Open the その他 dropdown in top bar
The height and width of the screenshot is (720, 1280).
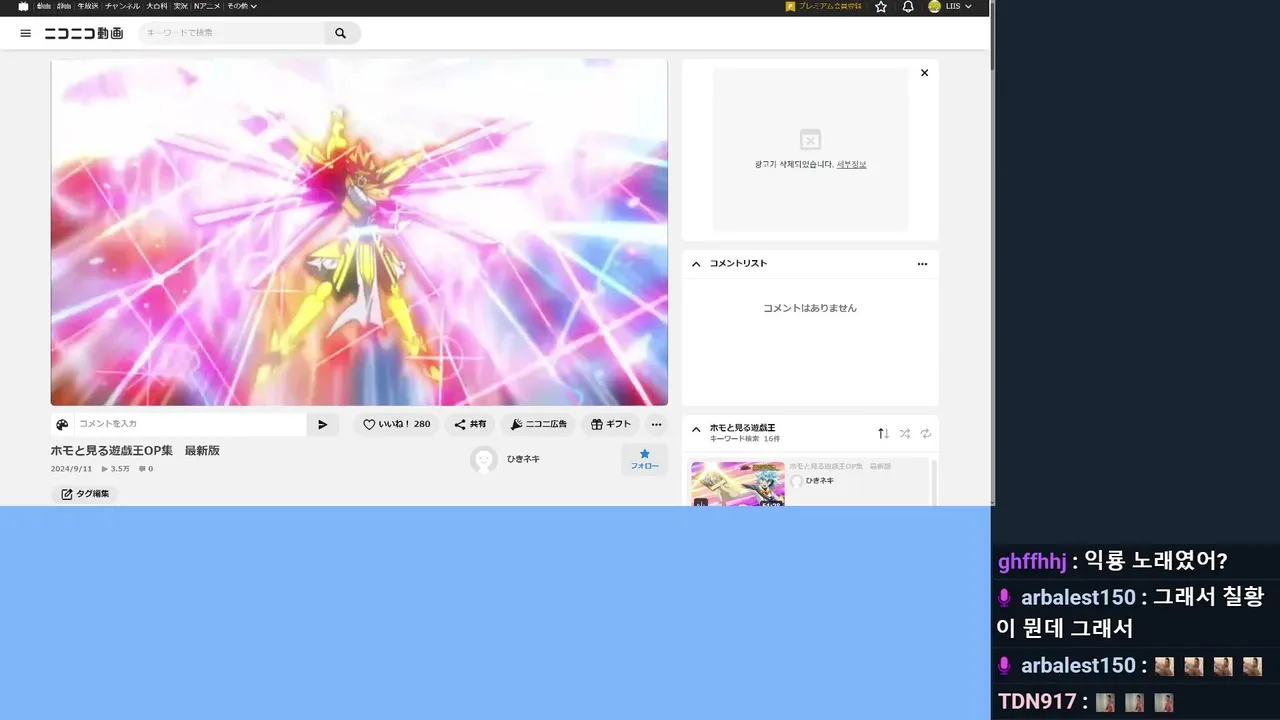(241, 6)
